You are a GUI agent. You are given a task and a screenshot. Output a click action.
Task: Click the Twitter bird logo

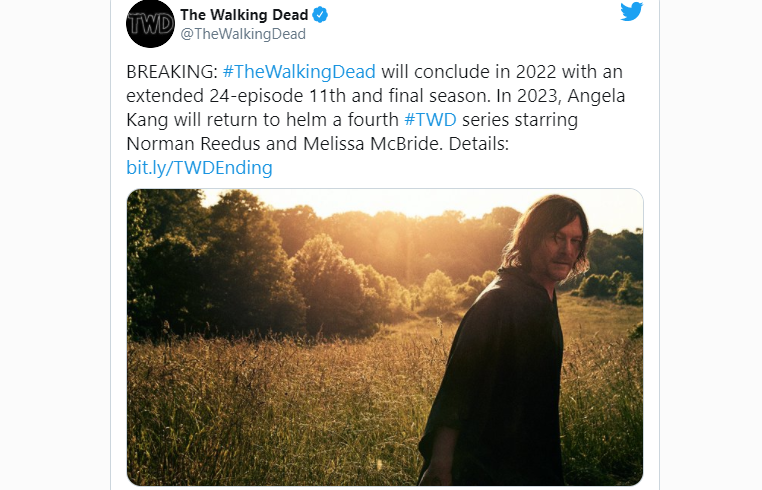click(631, 11)
